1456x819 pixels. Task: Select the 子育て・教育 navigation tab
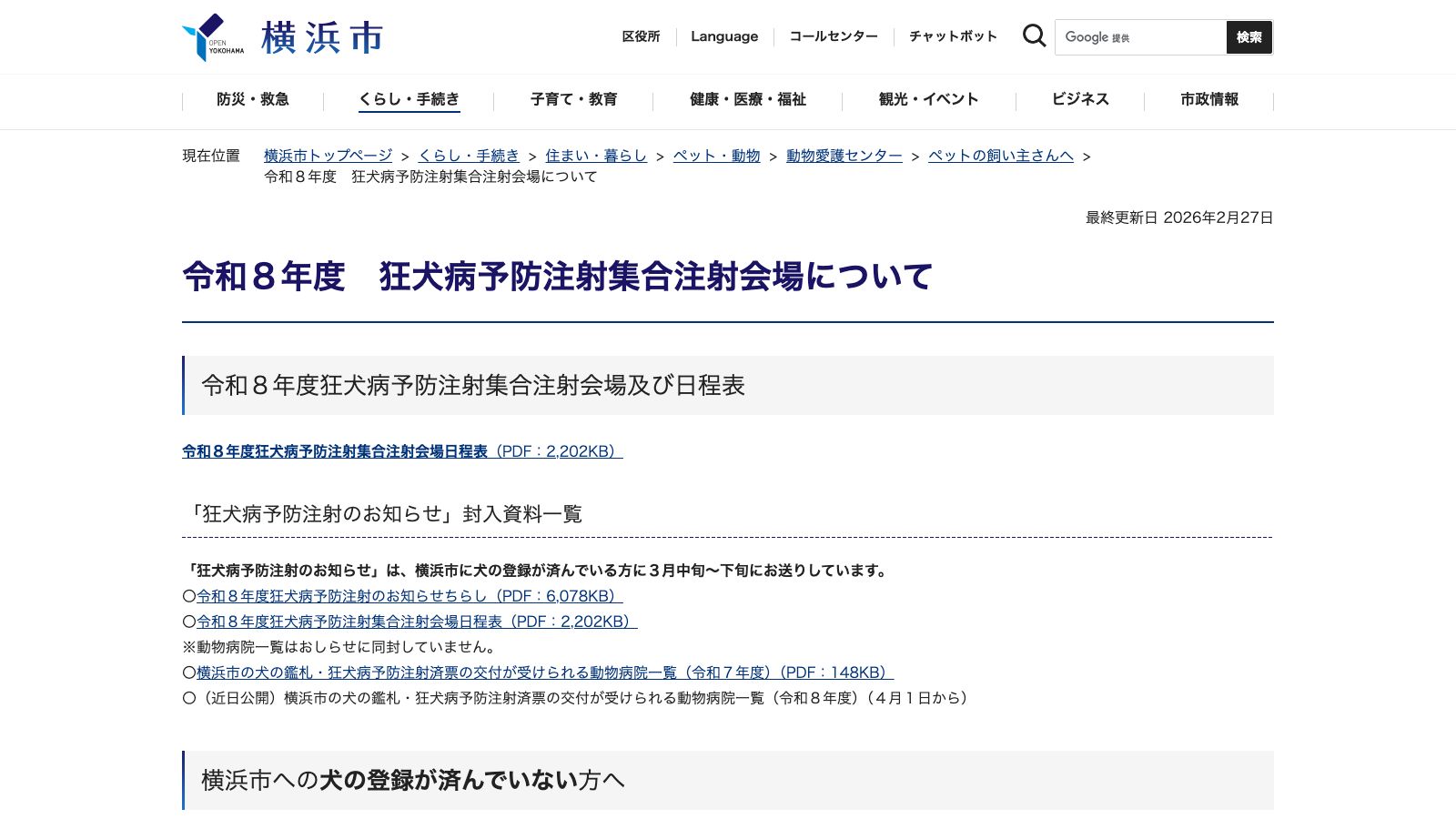[573, 99]
